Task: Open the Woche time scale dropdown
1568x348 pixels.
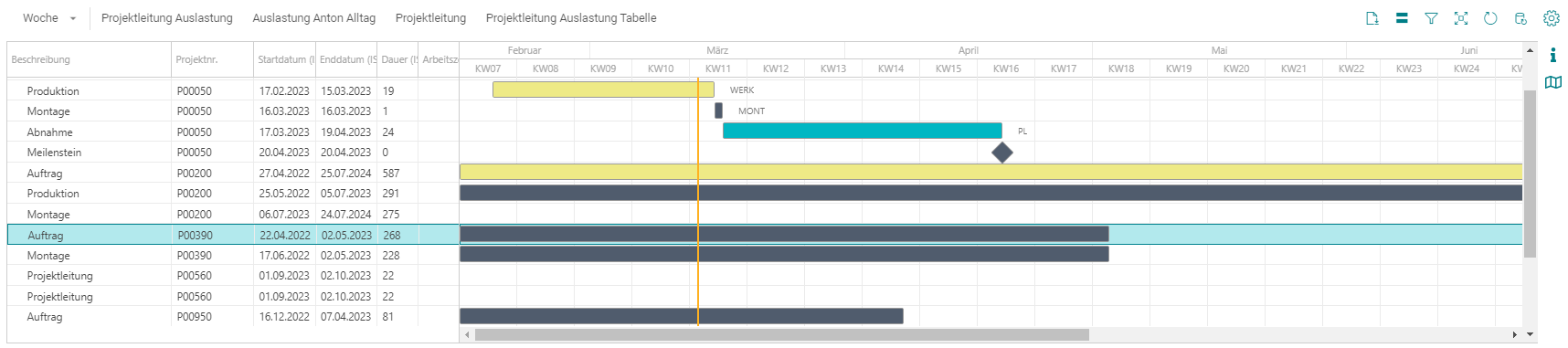Action: (49, 18)
